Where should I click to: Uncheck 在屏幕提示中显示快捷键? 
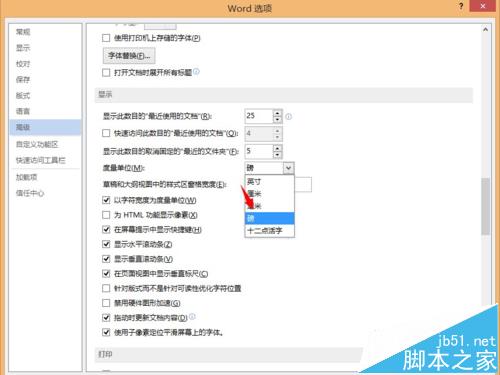[106, 229]
